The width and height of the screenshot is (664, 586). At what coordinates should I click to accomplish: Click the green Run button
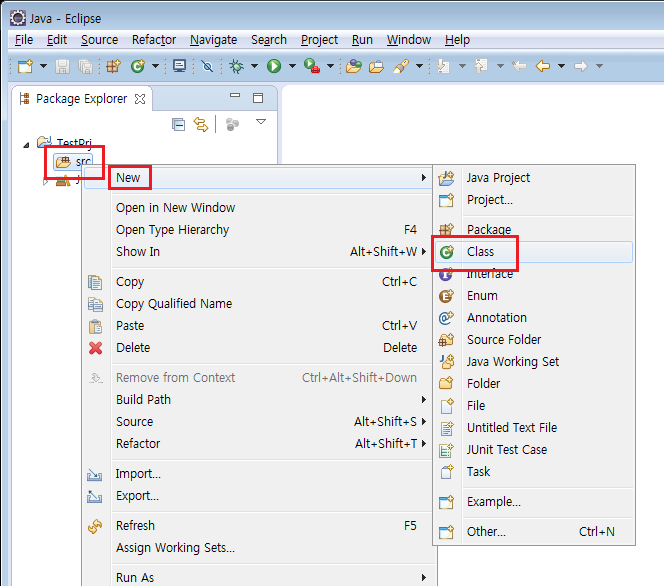coord(274,66)
